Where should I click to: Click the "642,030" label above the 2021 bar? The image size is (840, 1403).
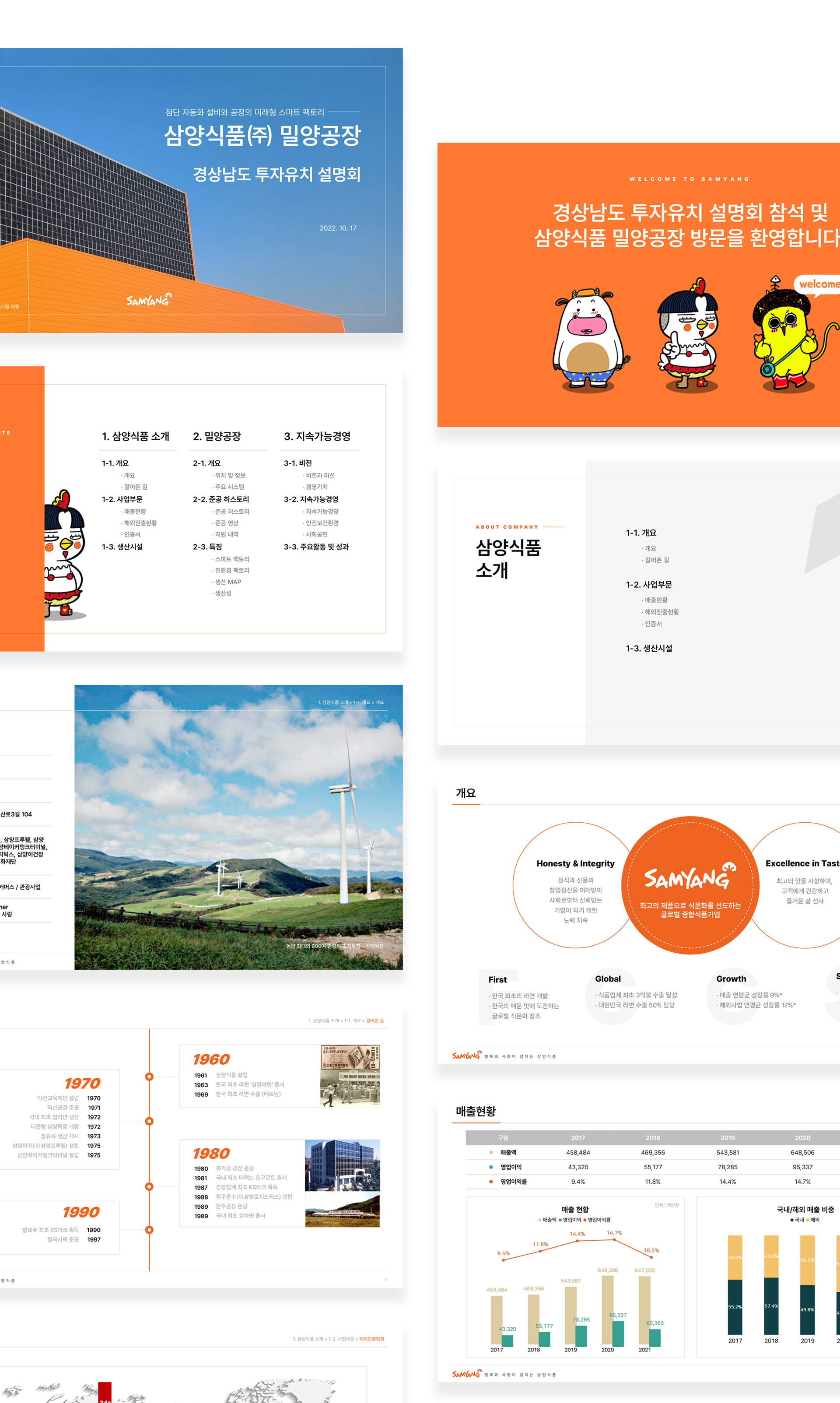click(644, 1270)
